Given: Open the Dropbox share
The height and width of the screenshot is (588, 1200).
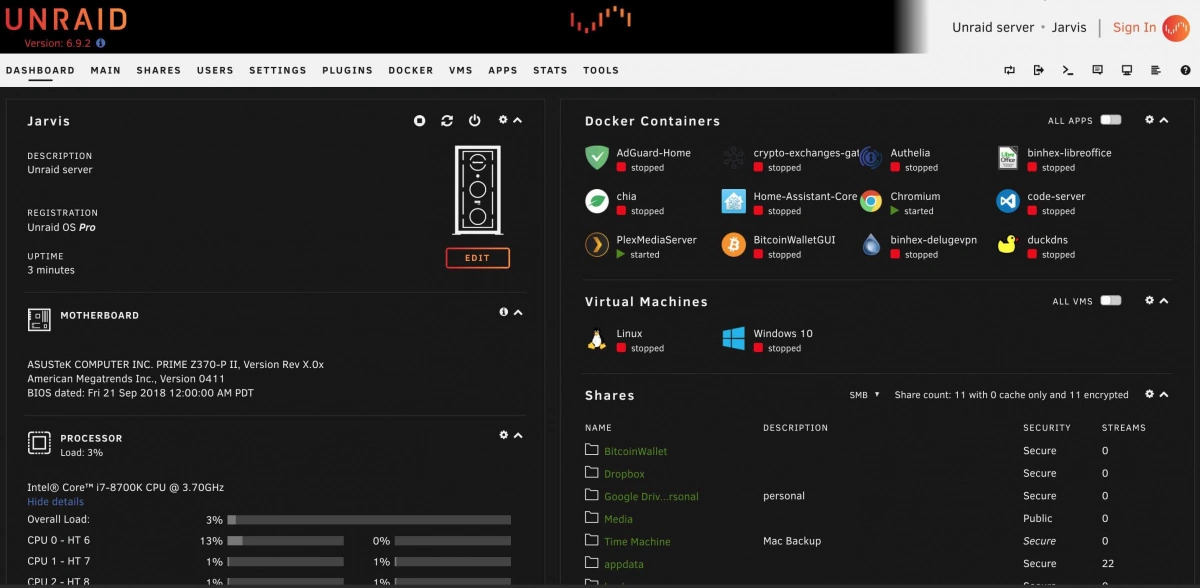Looking at the screenshot, I should click(x=624, y=474).
